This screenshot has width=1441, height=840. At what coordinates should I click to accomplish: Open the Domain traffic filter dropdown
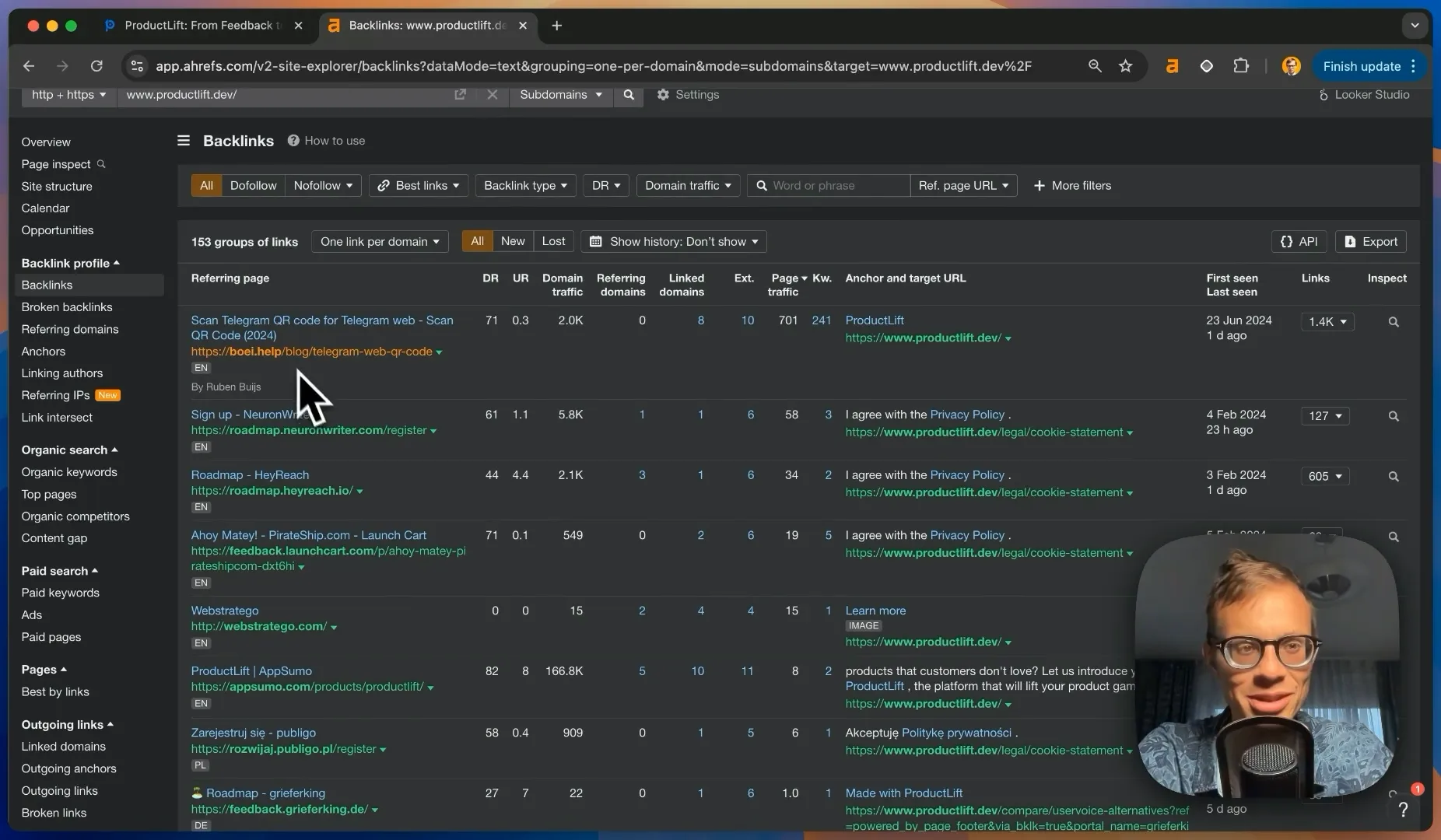tap(687, 186)
